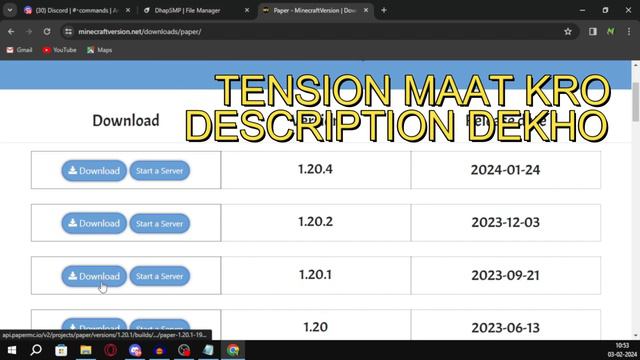Switch to Chrome in the taskbar
Image resolution: width=640 pixels, height=360 pixels.
(233, 350)
